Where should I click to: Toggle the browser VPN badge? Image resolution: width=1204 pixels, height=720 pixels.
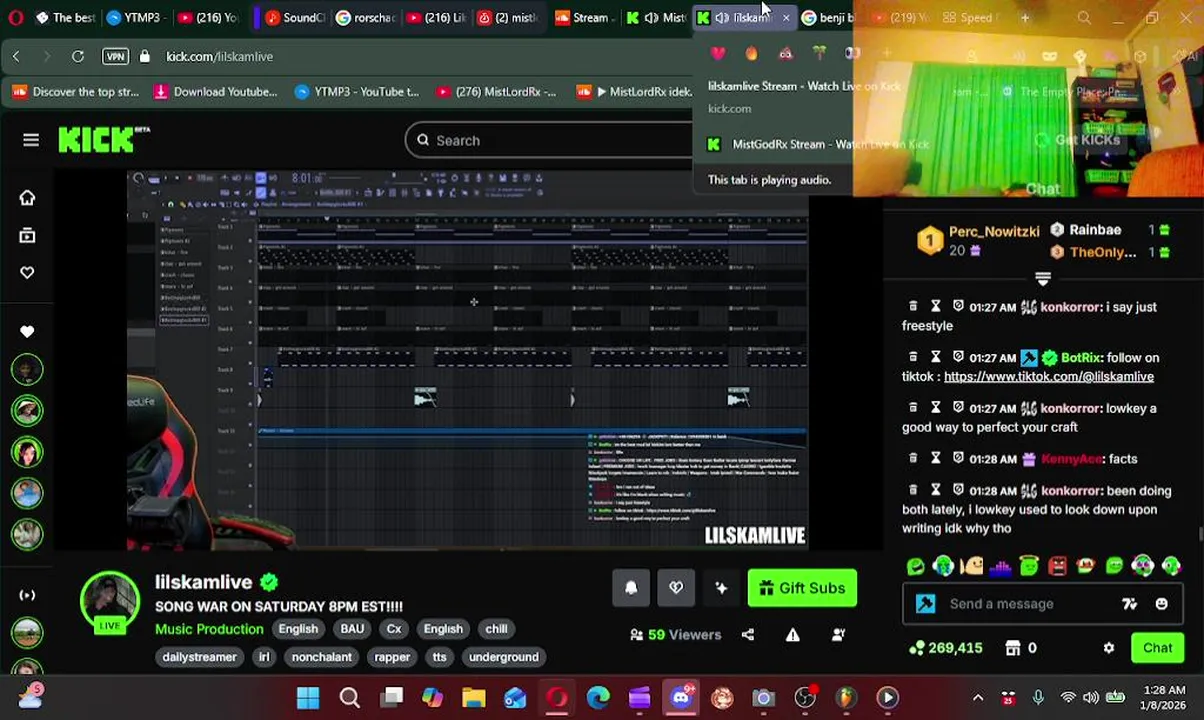click(x=115, y=57)
